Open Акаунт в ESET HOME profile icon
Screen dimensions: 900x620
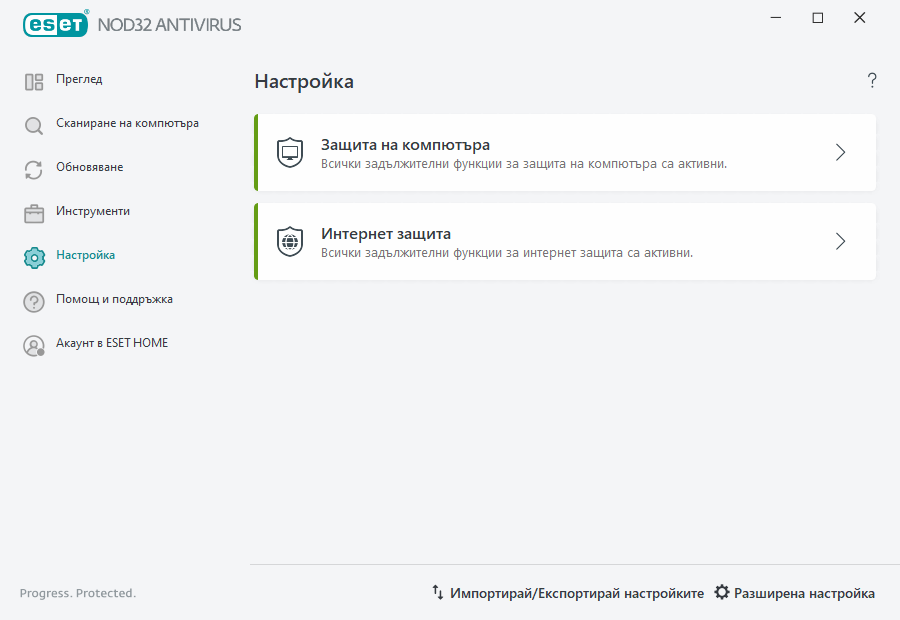(33, 343)
